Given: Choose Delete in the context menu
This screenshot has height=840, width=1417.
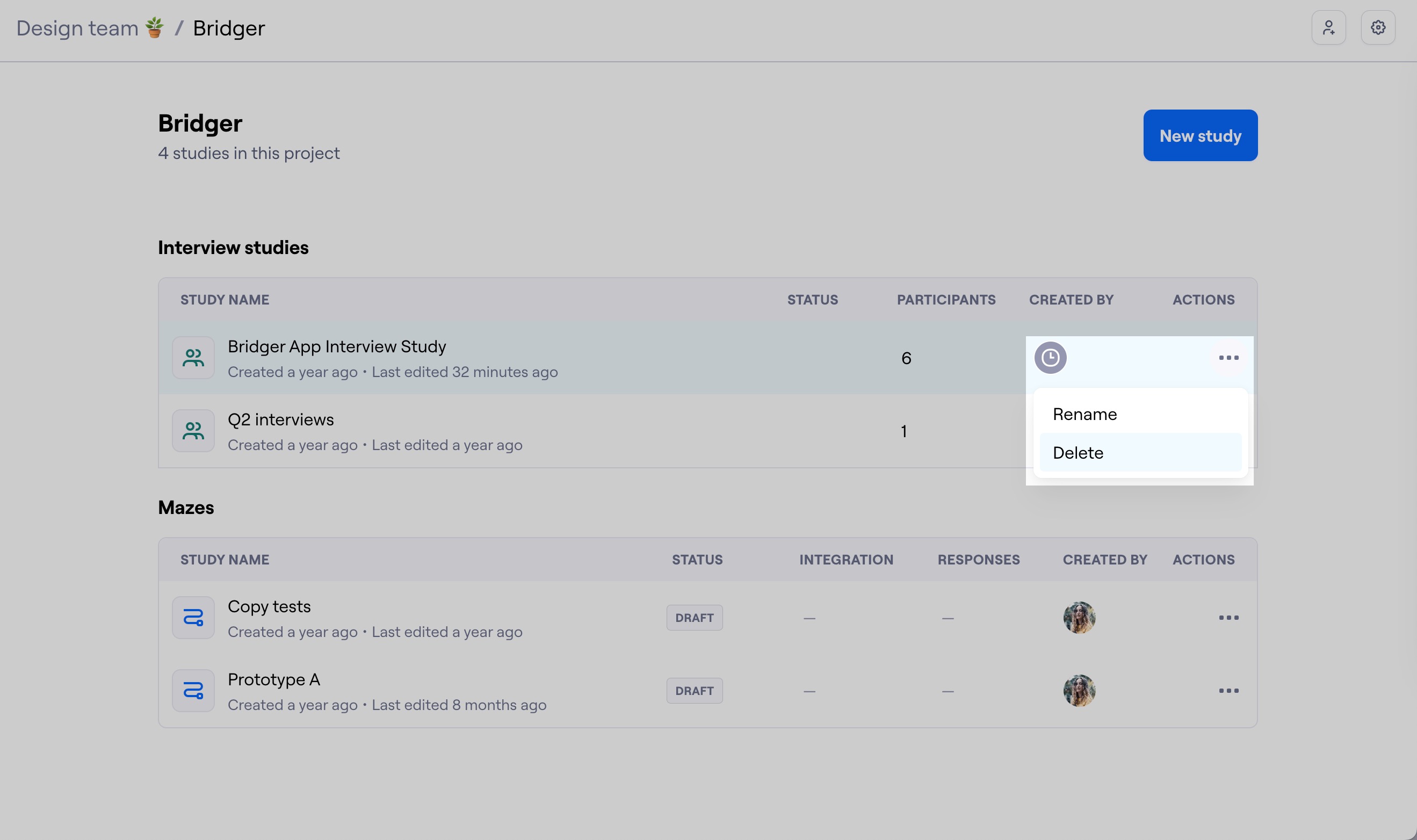Looking at the screenshot, I should (x=1078, y=453).
